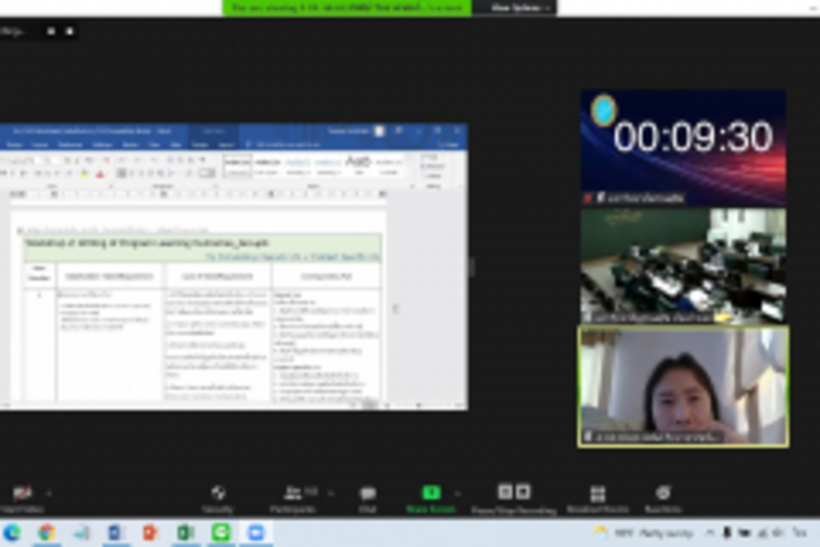Apply the yellow text highlight color

(84, 174)
